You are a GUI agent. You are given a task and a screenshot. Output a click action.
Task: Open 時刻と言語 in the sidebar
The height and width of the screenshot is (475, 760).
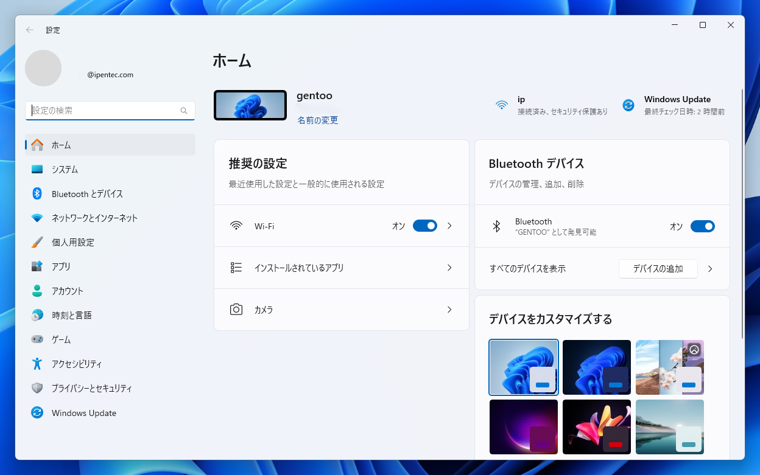(110, 315)
